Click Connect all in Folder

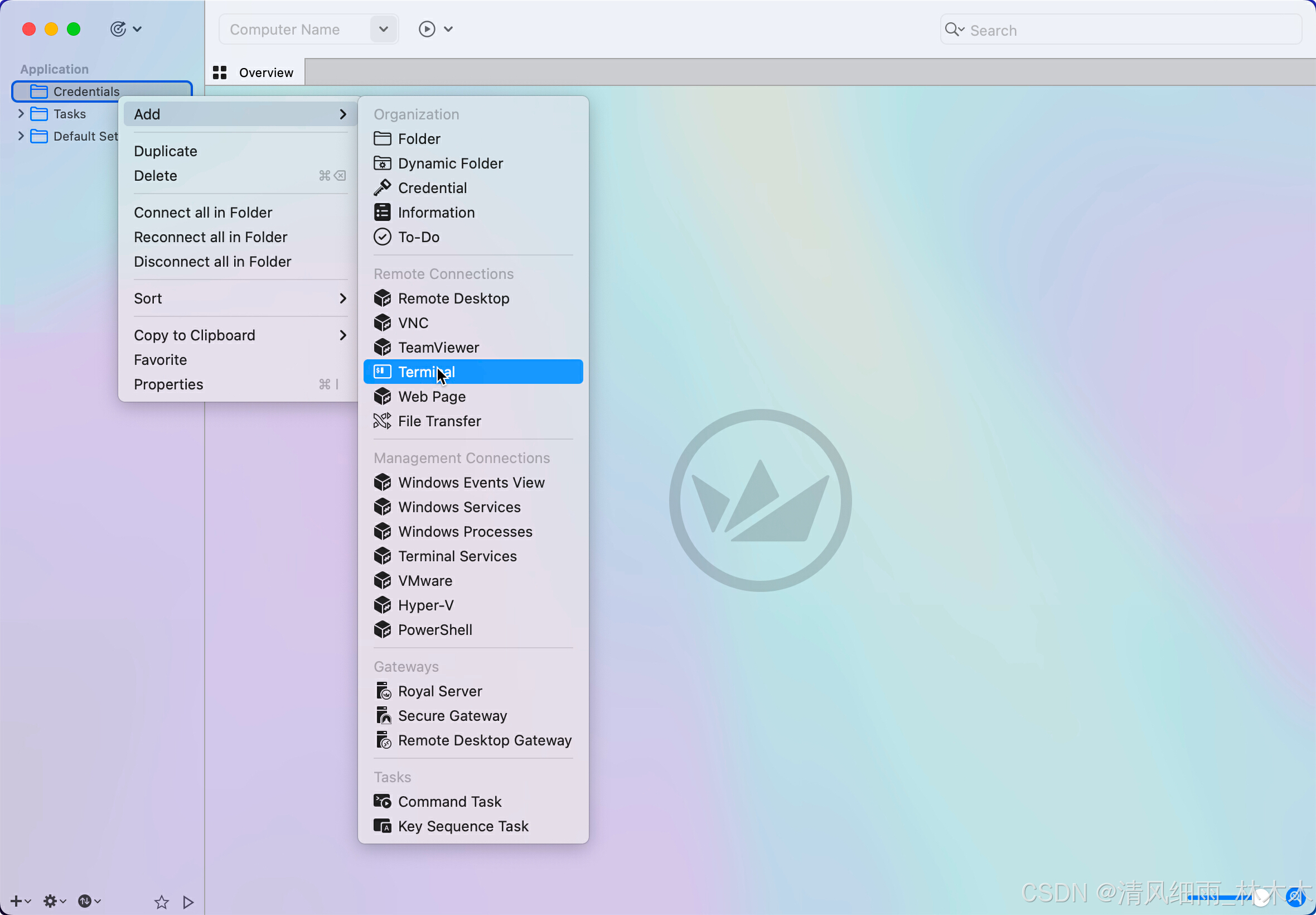(x=240, y=213)
